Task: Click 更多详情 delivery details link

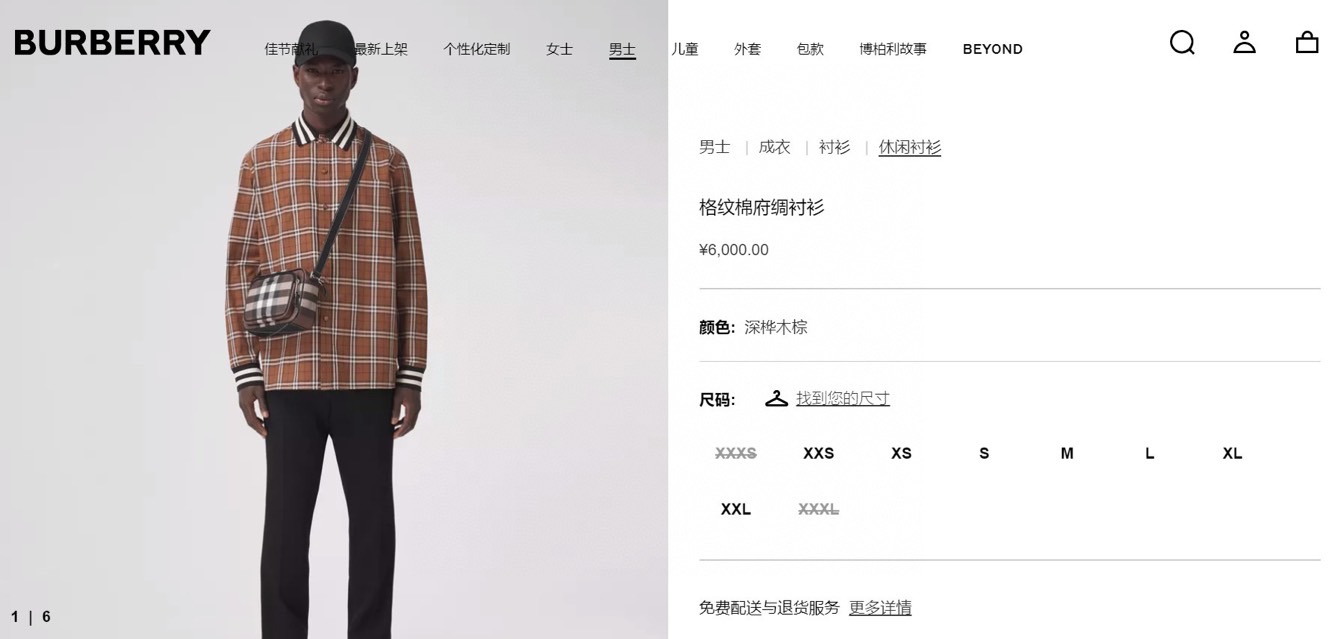Action: [x=880, y=607]
